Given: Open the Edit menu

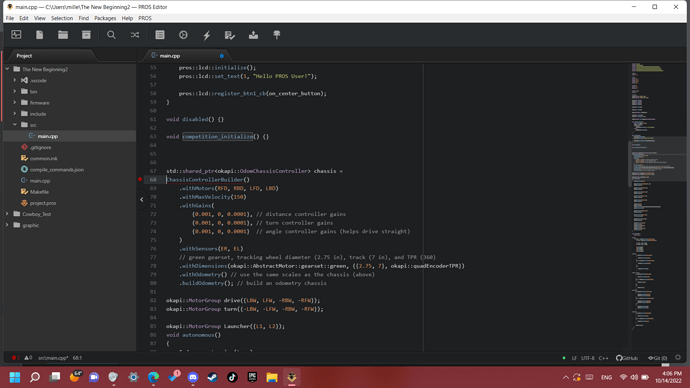Looking at the screenshot, I should (24, 18).
